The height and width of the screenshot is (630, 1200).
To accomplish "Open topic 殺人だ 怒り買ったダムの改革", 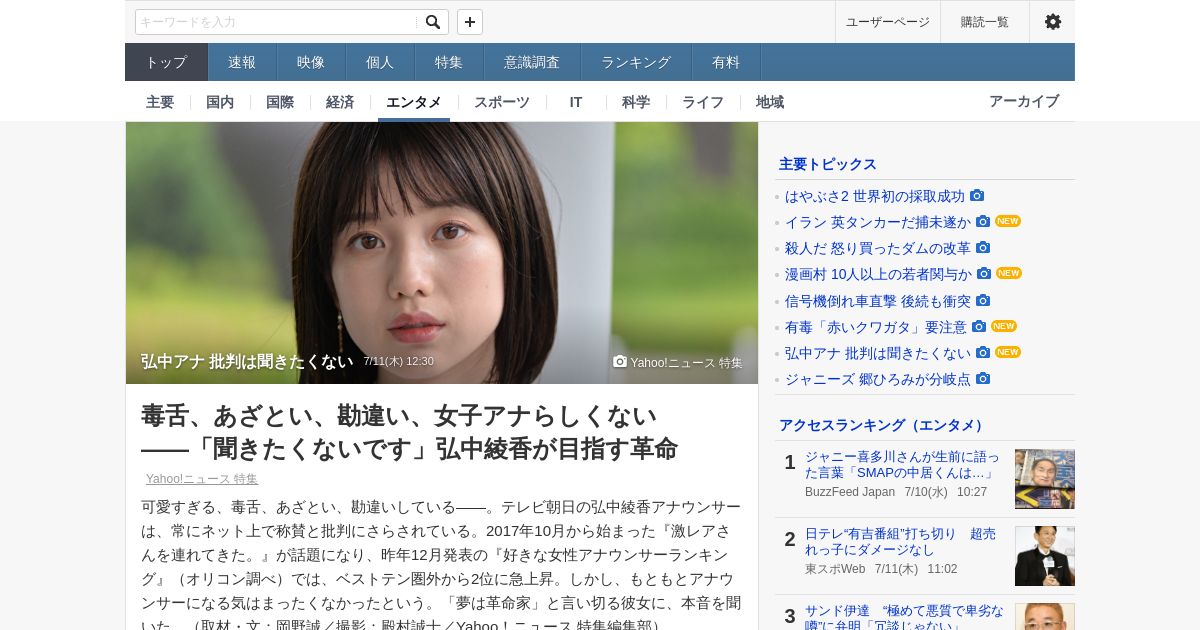I will coord(878,248).
